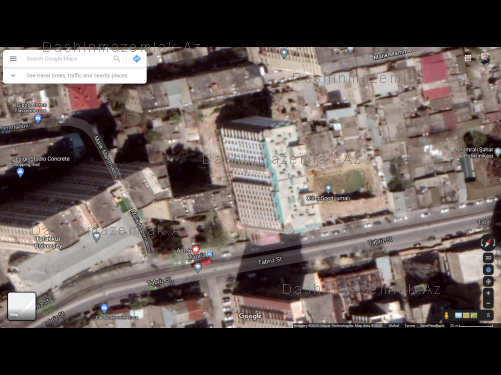Screen dimensions: 501x375
Task: Click the Design Studio Concrete place marker
Action: [20, 172]
